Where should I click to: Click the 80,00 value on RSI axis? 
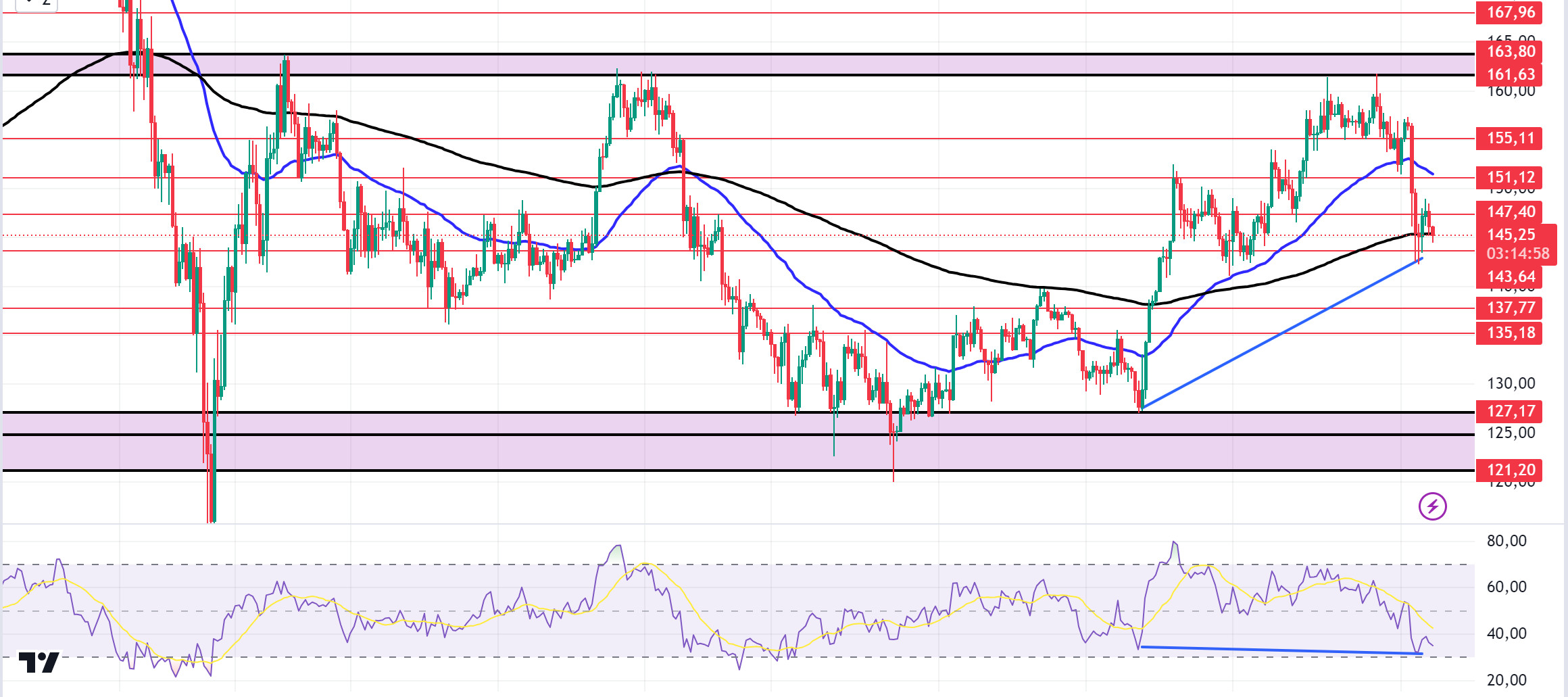[1507, 541]
